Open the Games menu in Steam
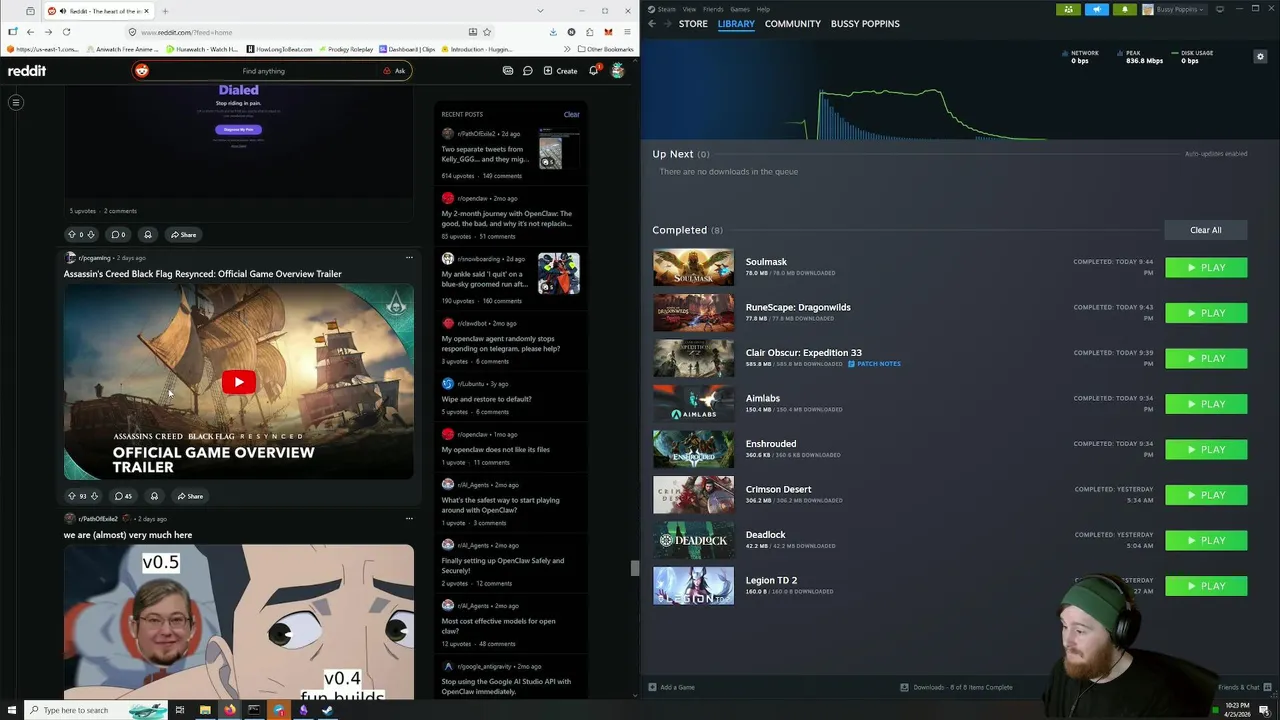The height and width of the screenshot is (720, 1280). tap(740, 9)
